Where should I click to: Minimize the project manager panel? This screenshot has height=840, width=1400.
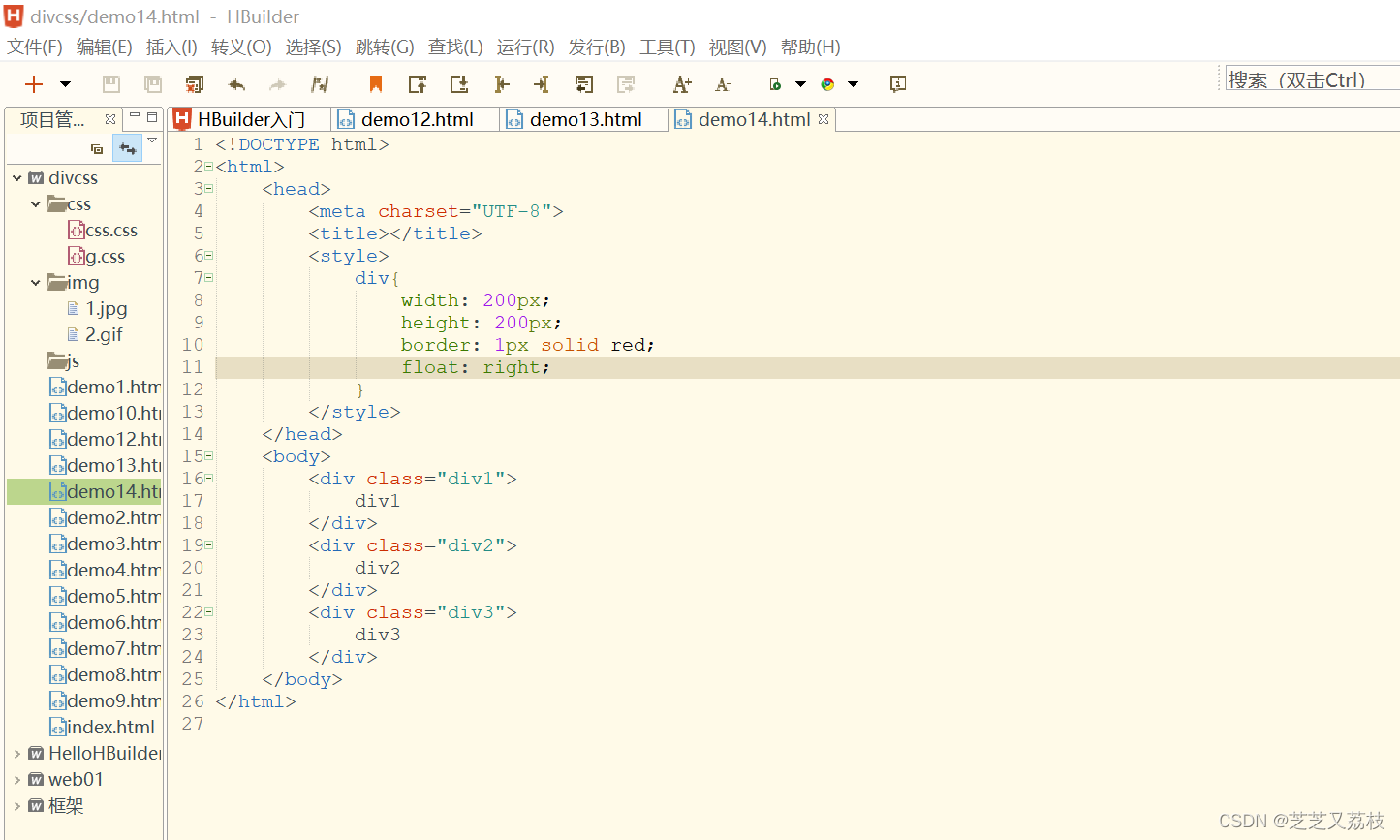click(135, 116)
